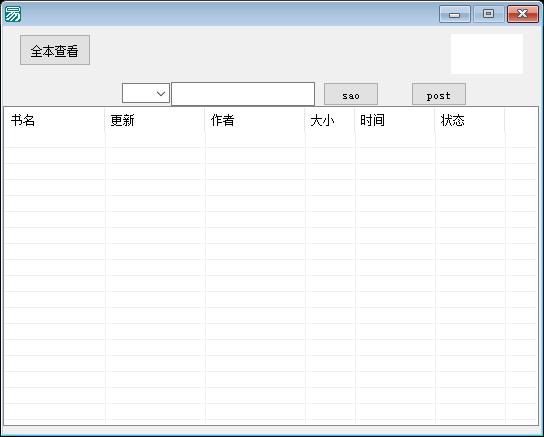This screenshot has height=437, width=544.
Task: Click the sao button
Action: point(351,94)
